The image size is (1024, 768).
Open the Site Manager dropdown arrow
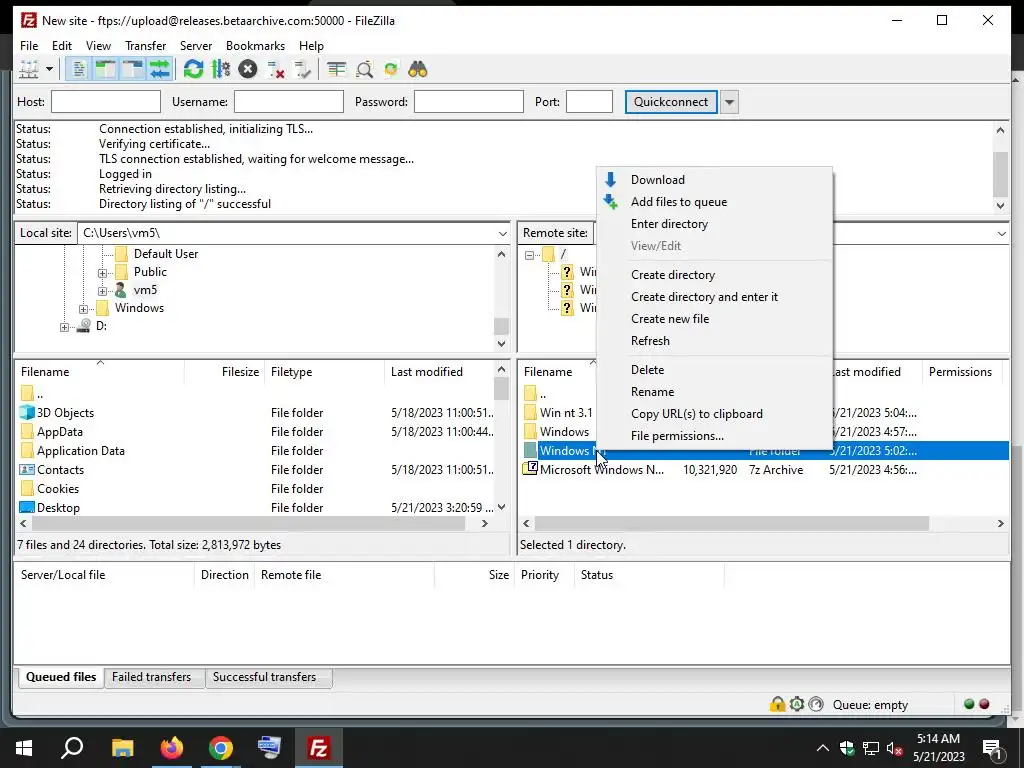[x=49, y=69]
